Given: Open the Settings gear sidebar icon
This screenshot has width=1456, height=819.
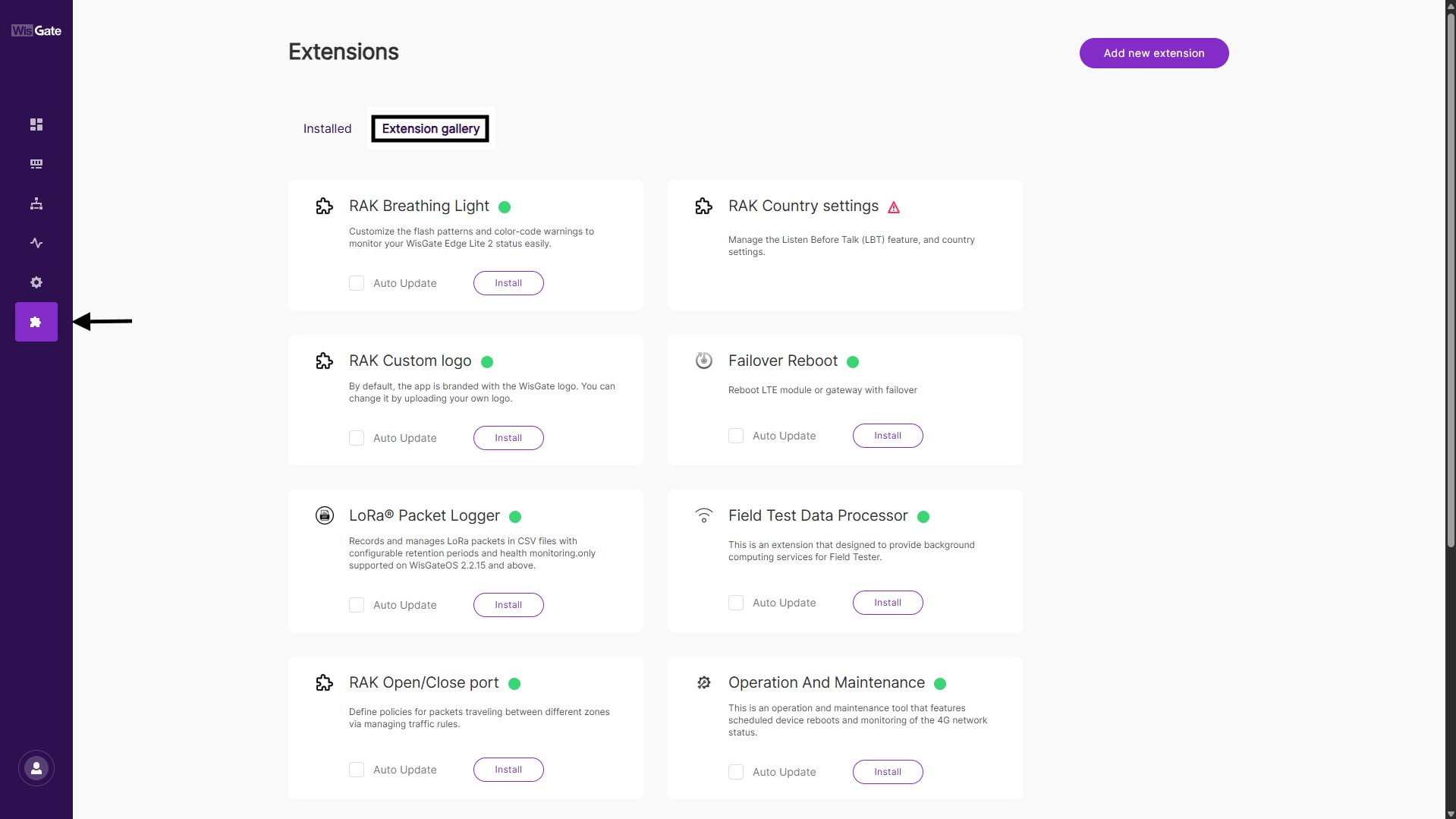Looking at the screenshot, I should pyautogui.click(x=36, y=282).
